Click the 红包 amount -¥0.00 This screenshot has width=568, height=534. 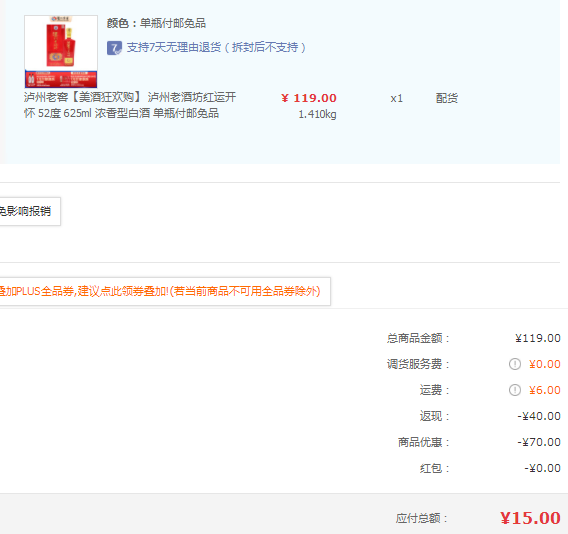[x=543, y=468]
